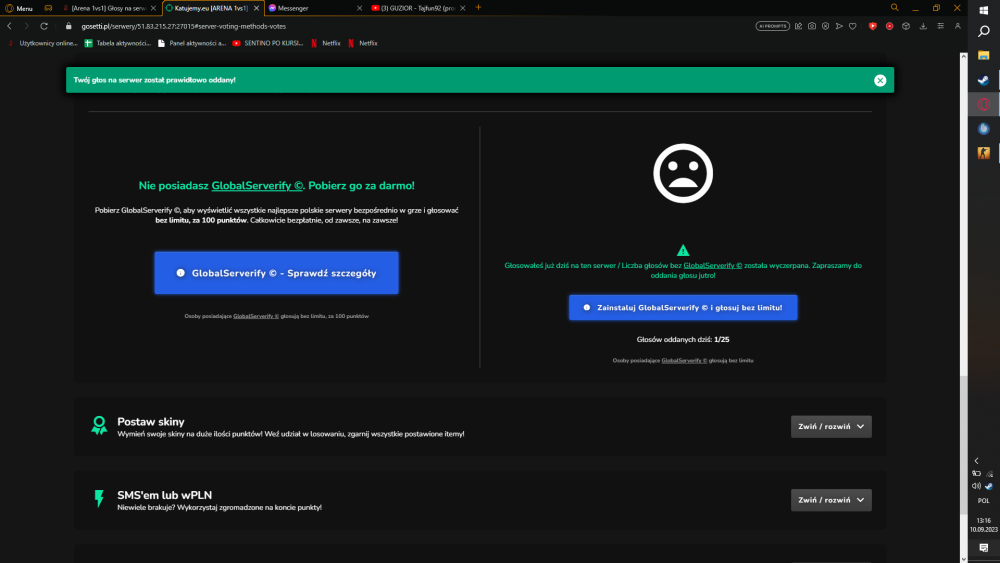The image size is (1000, 563).
Task: Click the tab search magnifier icon
Action: coord(894,8)
